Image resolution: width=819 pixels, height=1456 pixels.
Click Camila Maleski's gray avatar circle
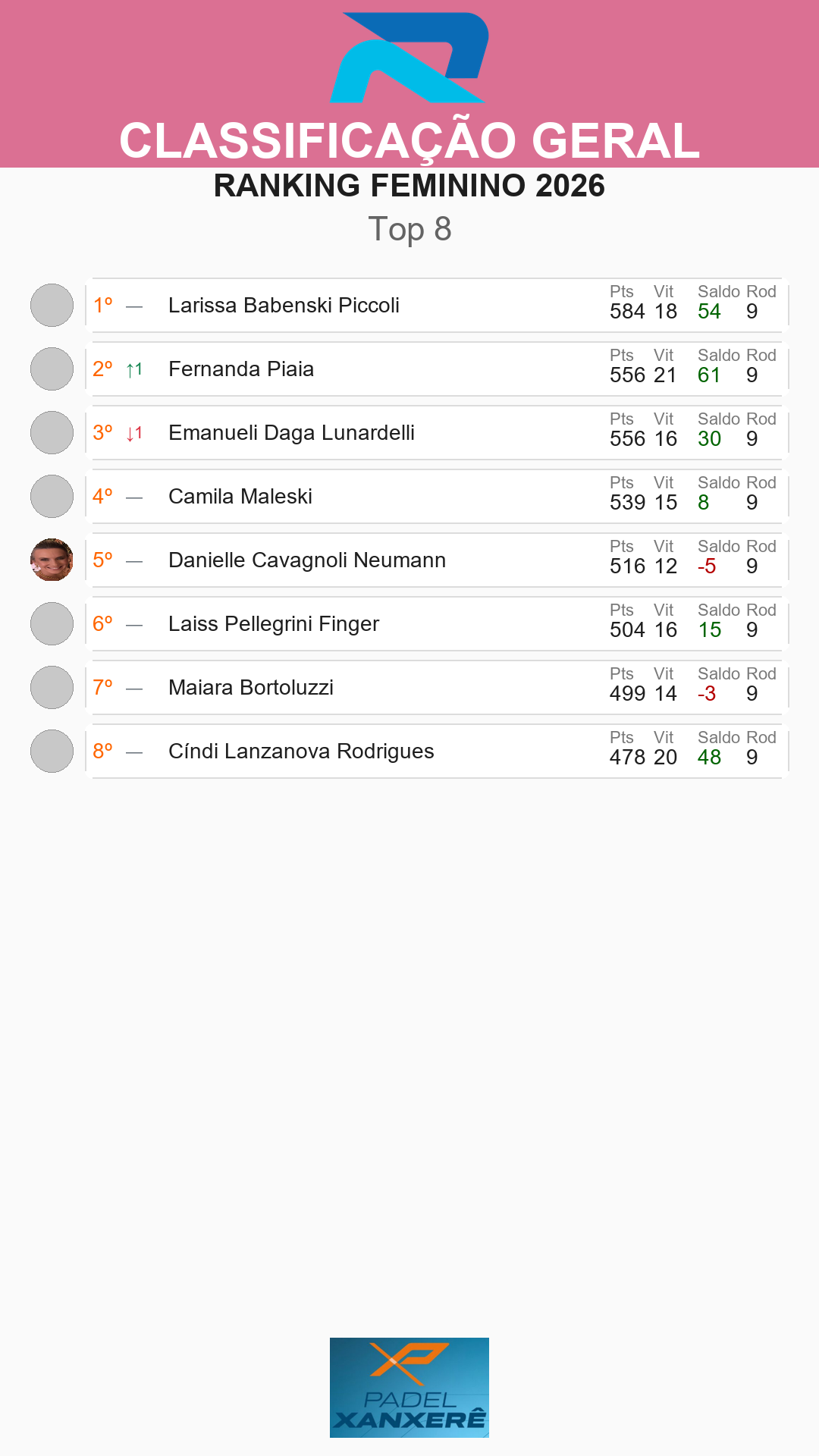pos(52,497)
